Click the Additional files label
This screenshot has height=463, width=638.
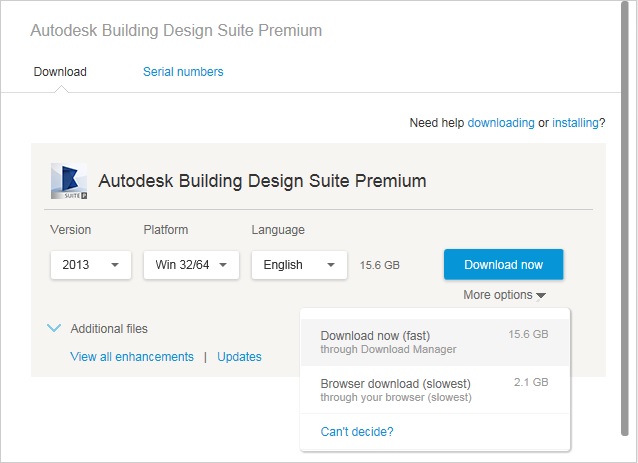coord(109,328)
